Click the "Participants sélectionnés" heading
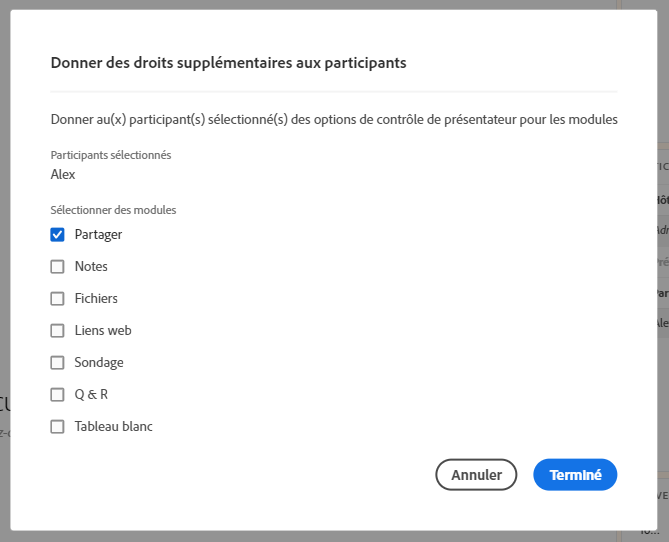This screenshot has height=542, width=669. (111, 155)
